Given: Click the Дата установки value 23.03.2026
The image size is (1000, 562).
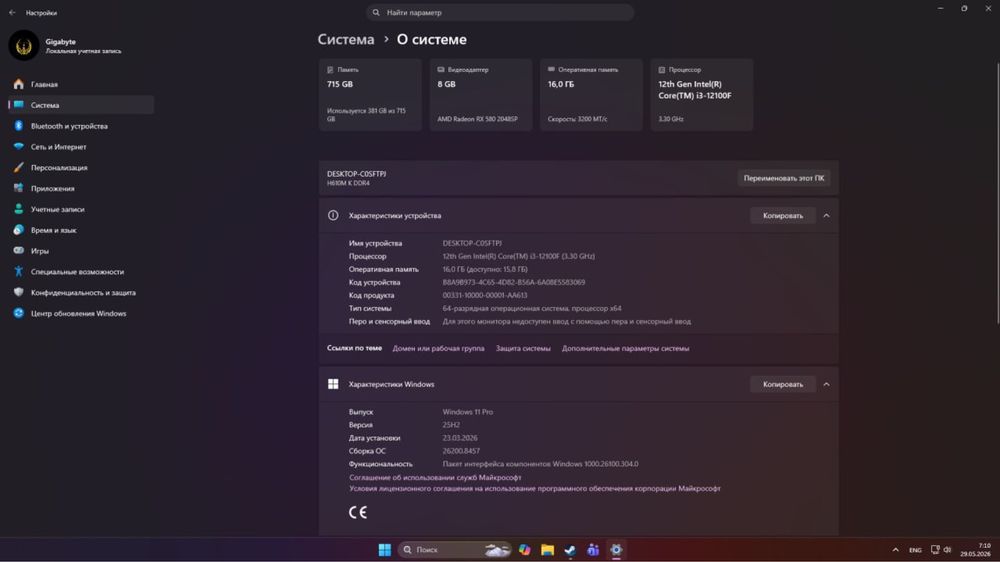Looking at the screenshot, I should point(460,438).
